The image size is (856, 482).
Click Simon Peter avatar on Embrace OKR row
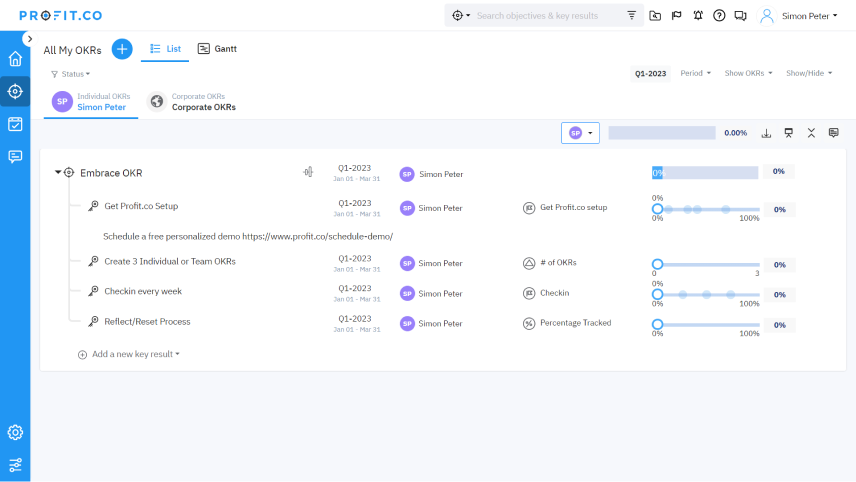(x=407, y=174)
